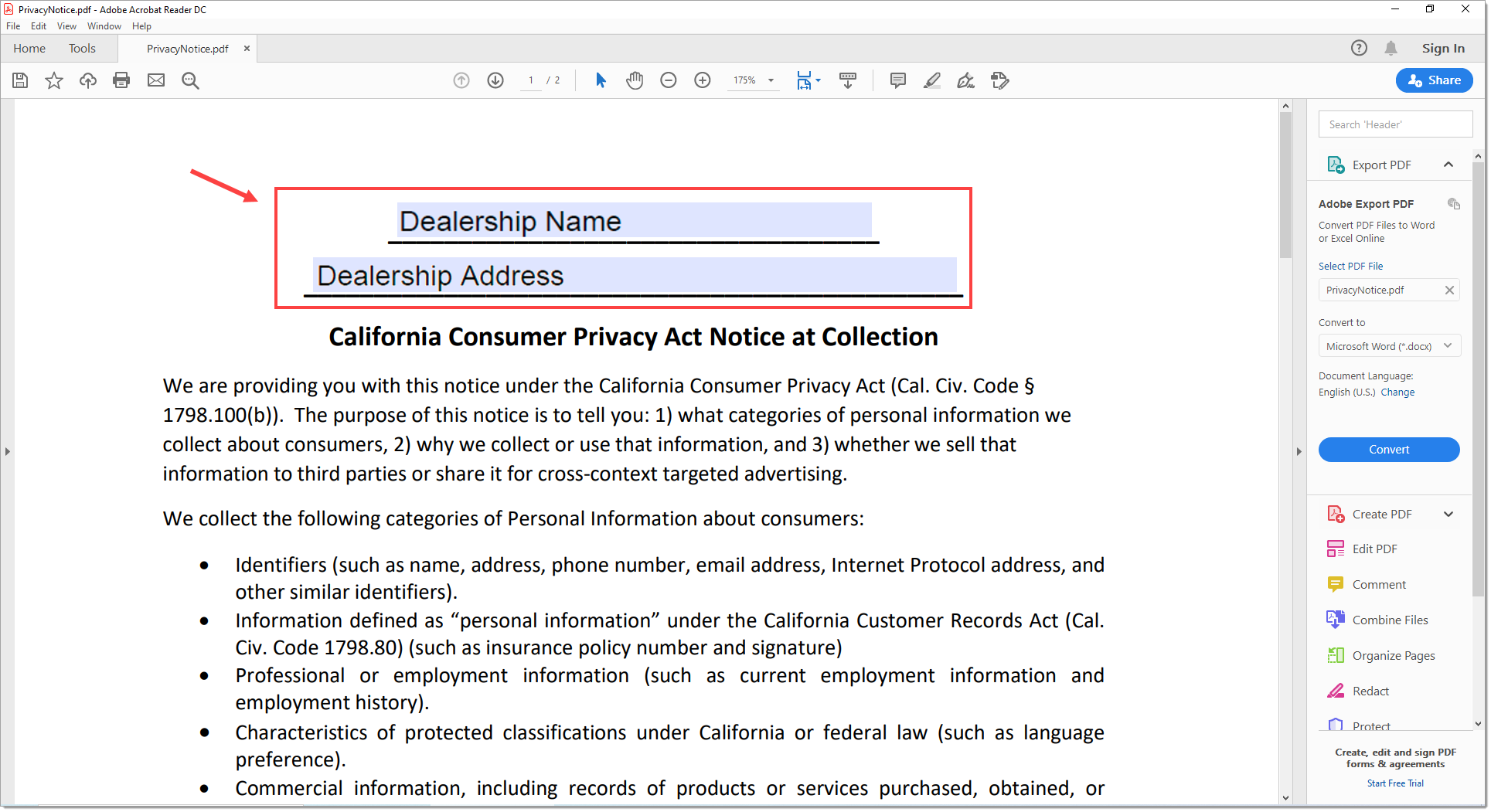Click the cloud upload icon
Viewport: 1491px width, 812px height.
tap(88, 80)
